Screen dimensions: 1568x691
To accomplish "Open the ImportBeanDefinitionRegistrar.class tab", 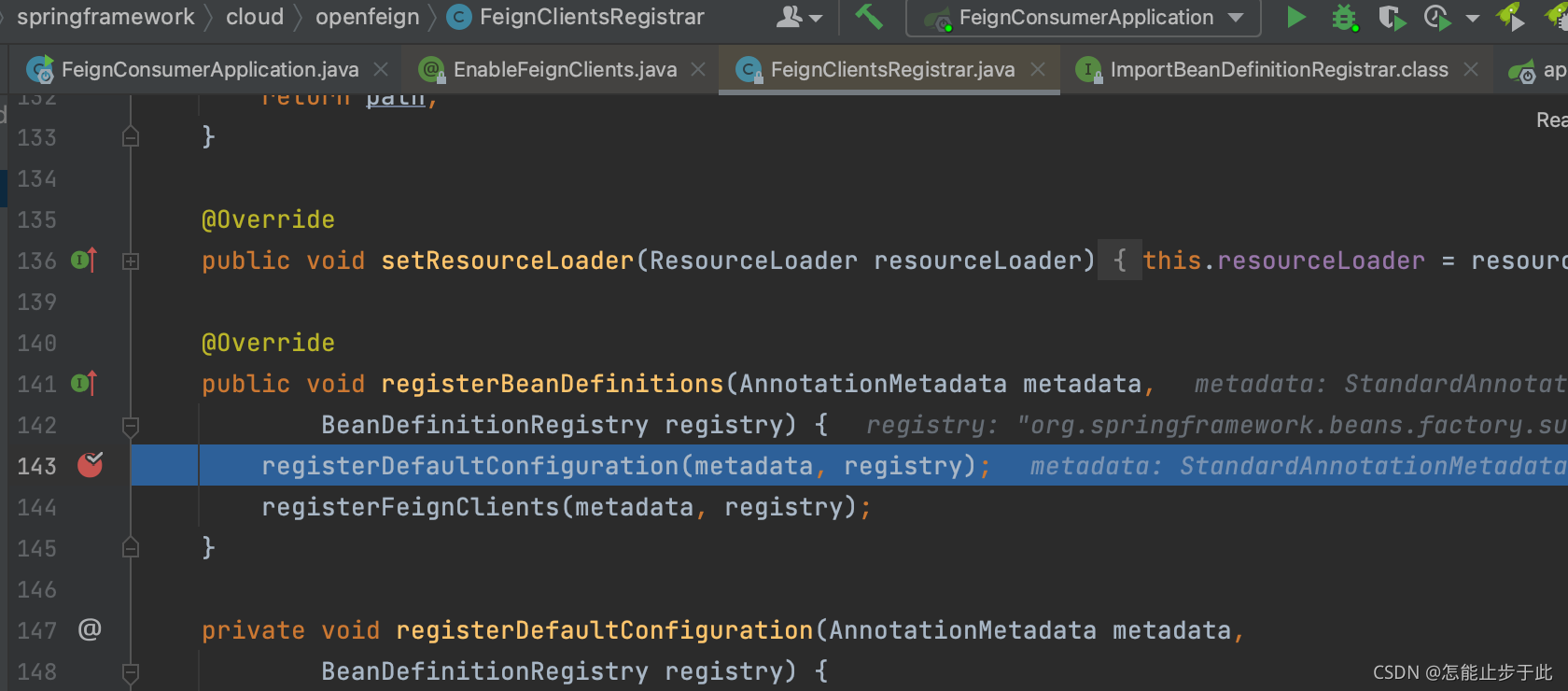I will (x=1280, y=69).
